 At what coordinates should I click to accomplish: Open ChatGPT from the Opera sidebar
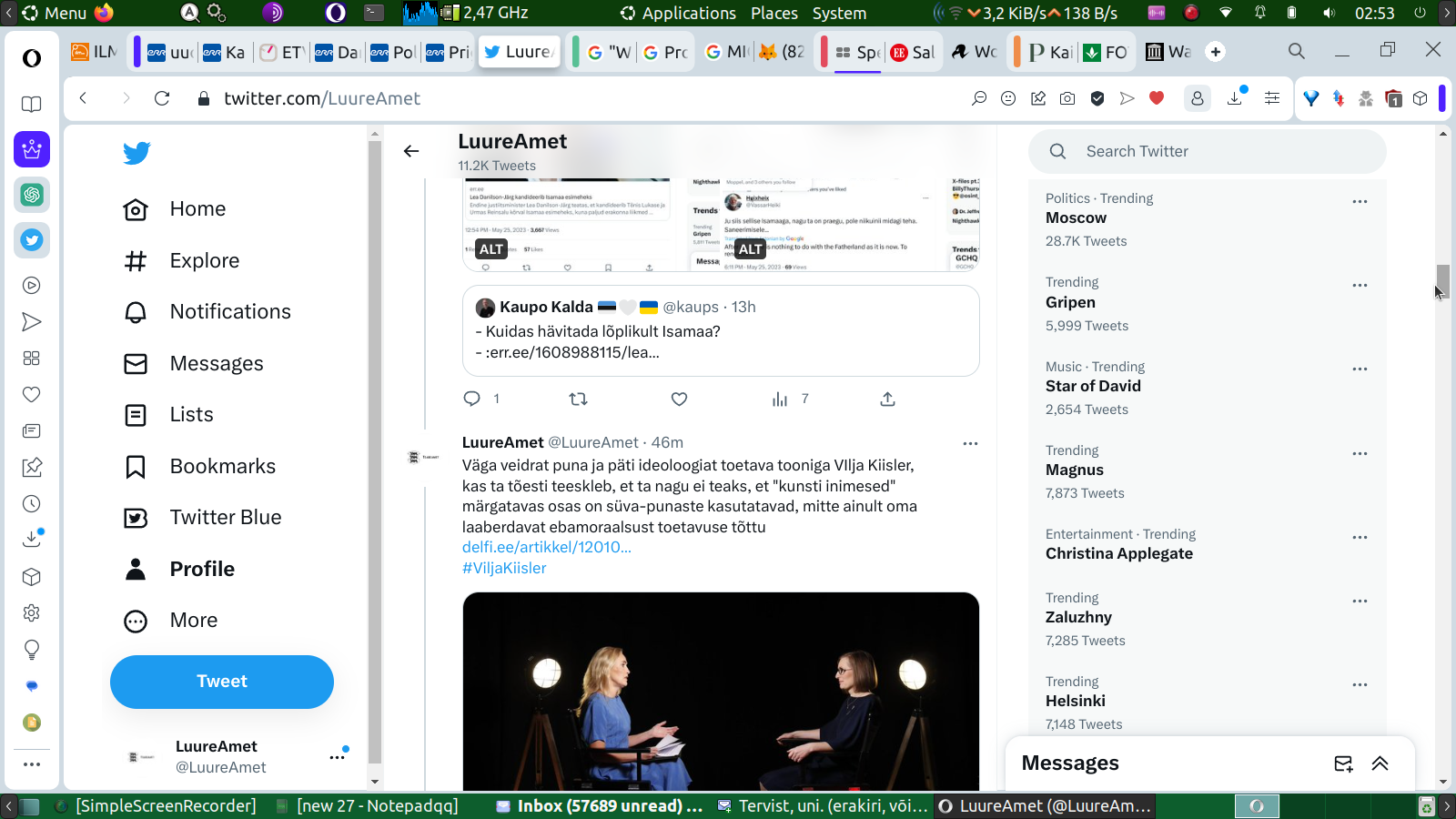(32, 195)
